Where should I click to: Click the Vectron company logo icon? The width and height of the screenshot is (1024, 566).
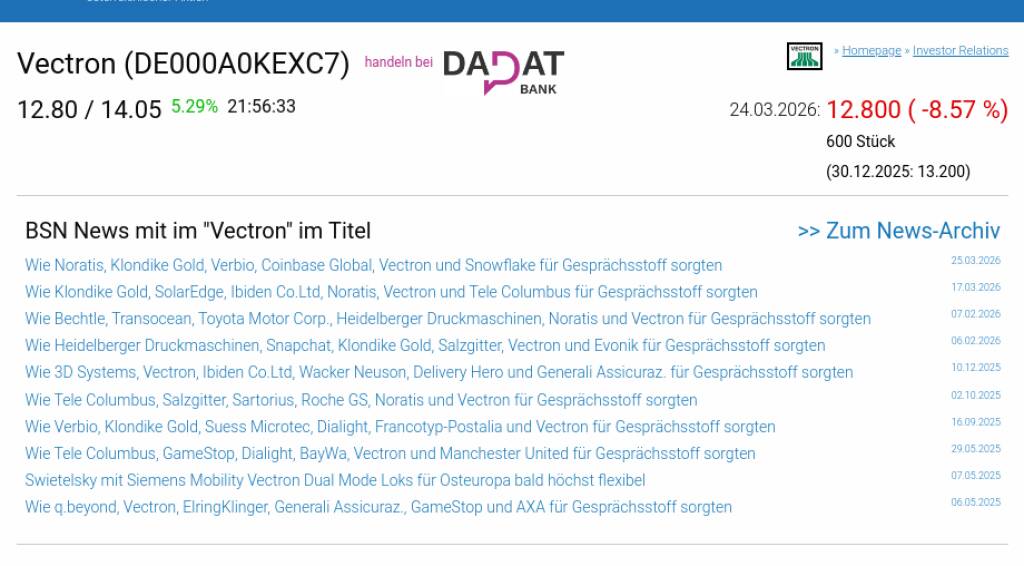[x=804, y=56]
